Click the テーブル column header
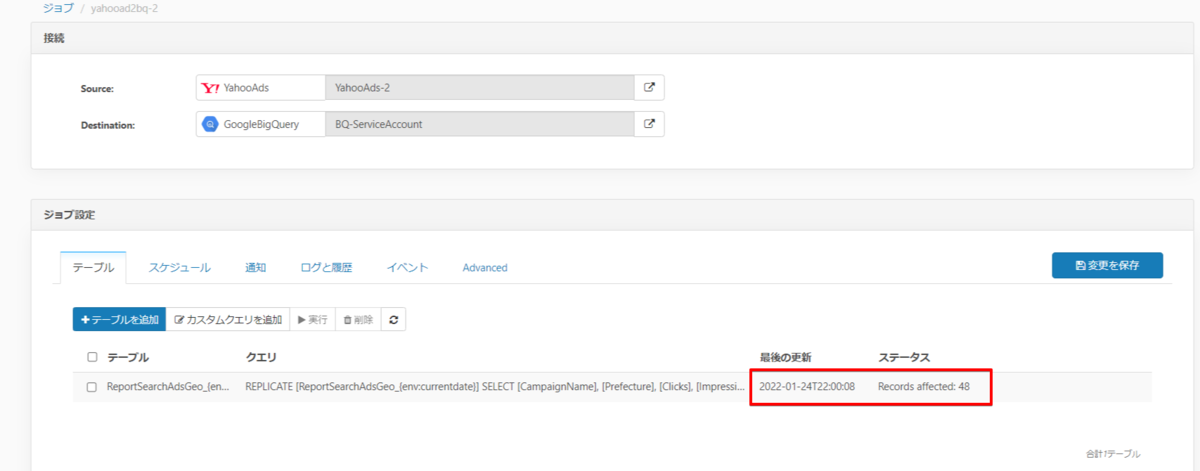 click(128, 357)
